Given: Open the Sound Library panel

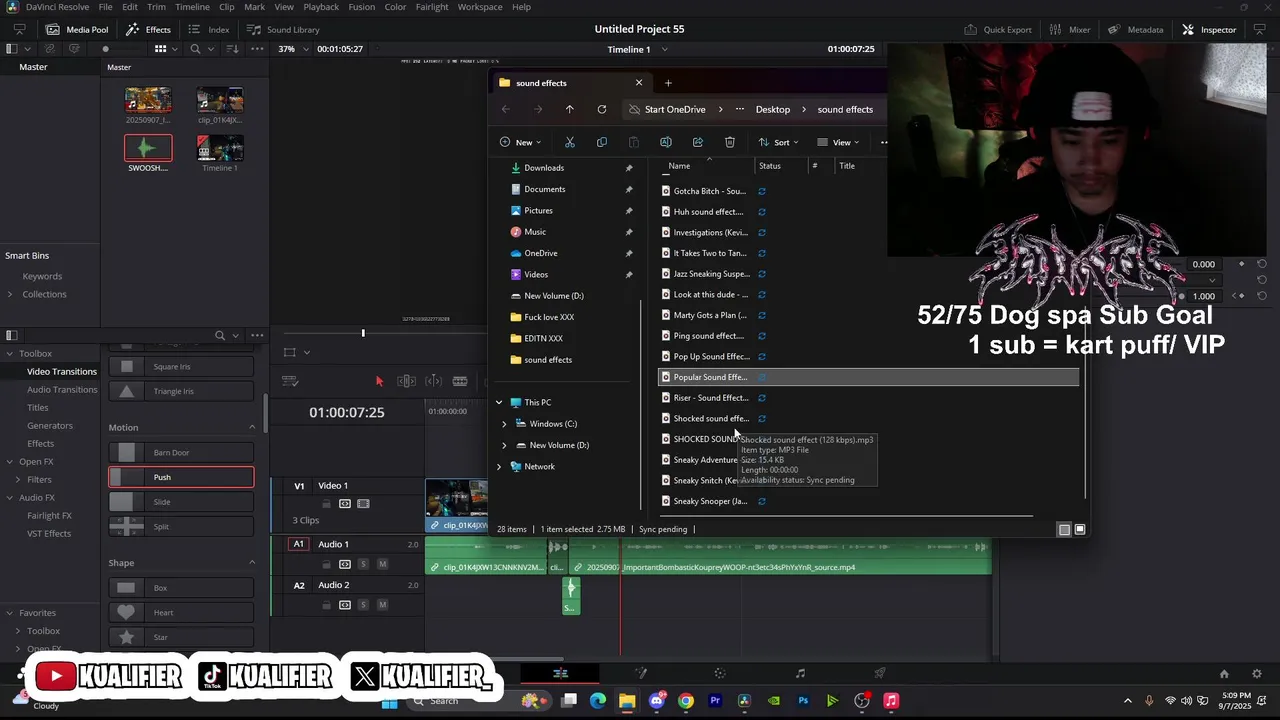Looking at the screenshot, I should pyautogui.click(x=283, y=29).
